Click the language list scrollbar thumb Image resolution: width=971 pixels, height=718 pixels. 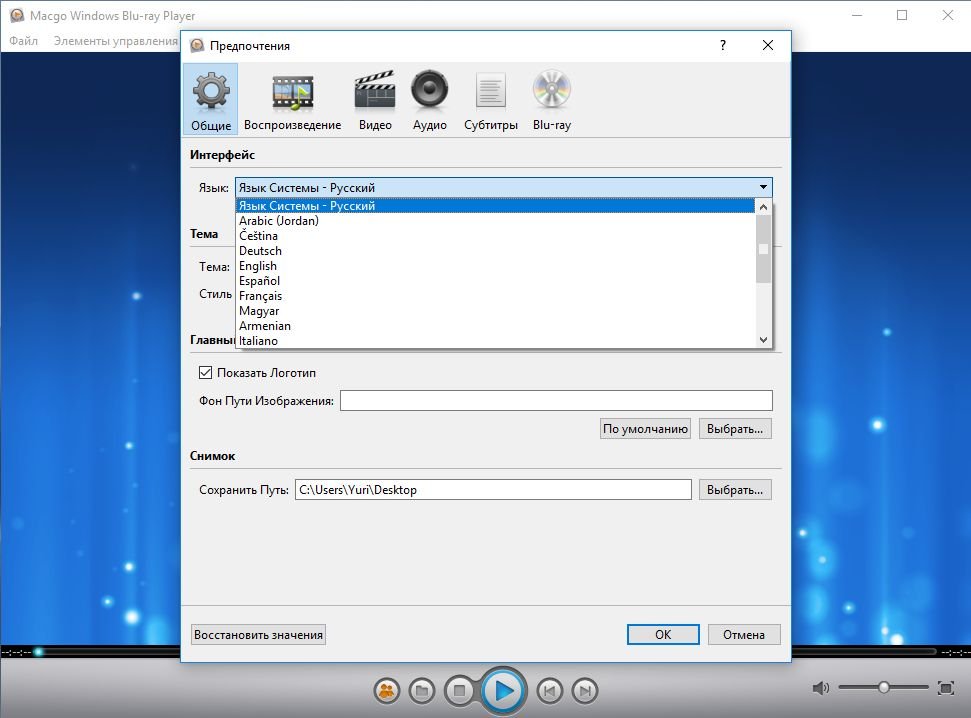point(763,249)
